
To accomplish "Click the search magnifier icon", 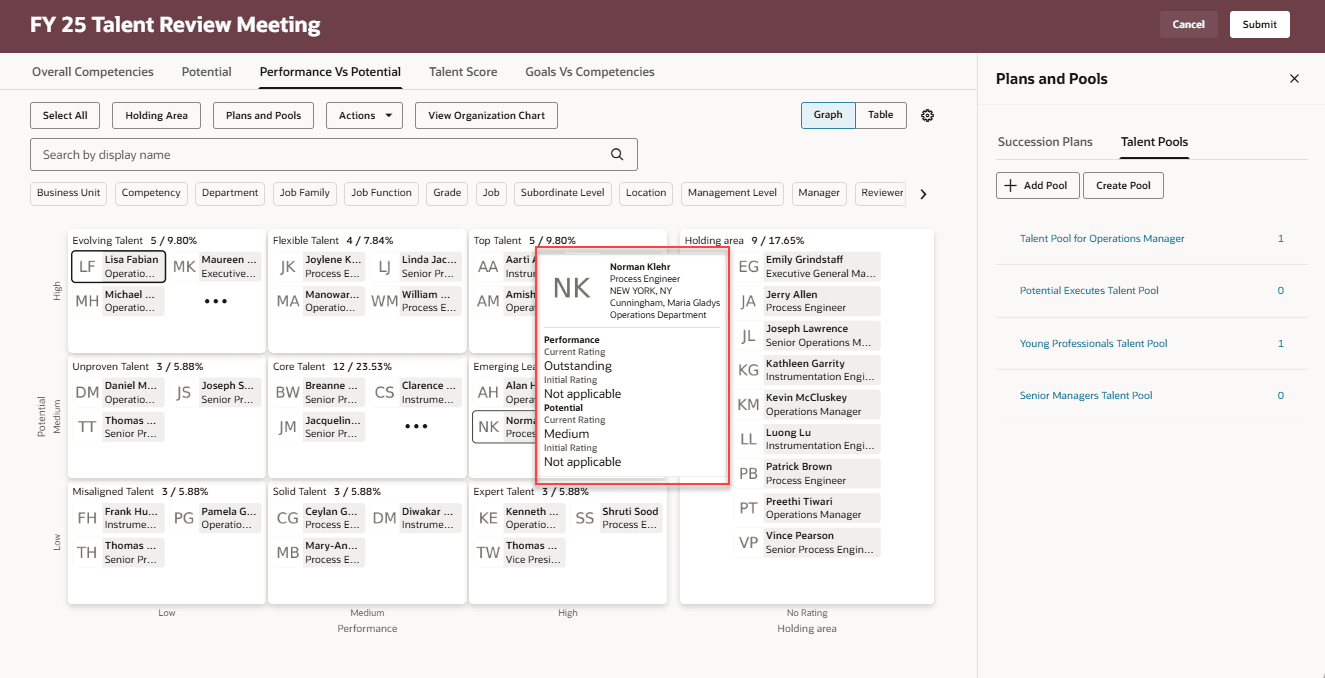I will pos(617,154).
